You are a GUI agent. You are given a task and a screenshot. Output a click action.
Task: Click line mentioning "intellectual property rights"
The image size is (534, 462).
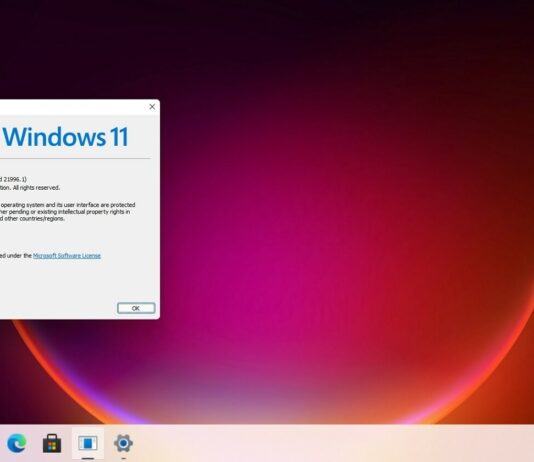point(65,212)
